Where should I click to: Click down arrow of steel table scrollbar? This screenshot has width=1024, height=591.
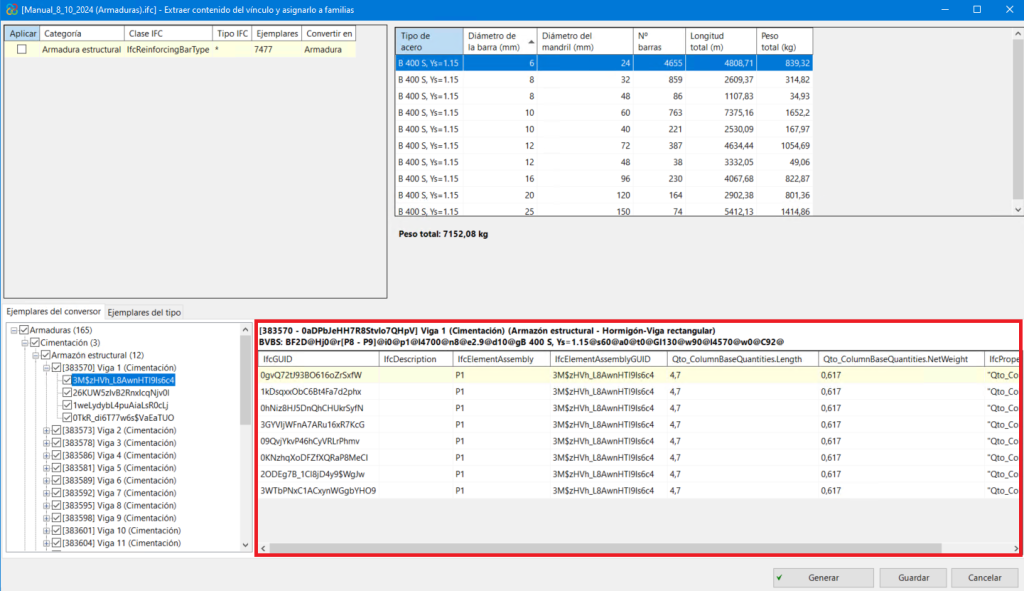coord(1018,210)
